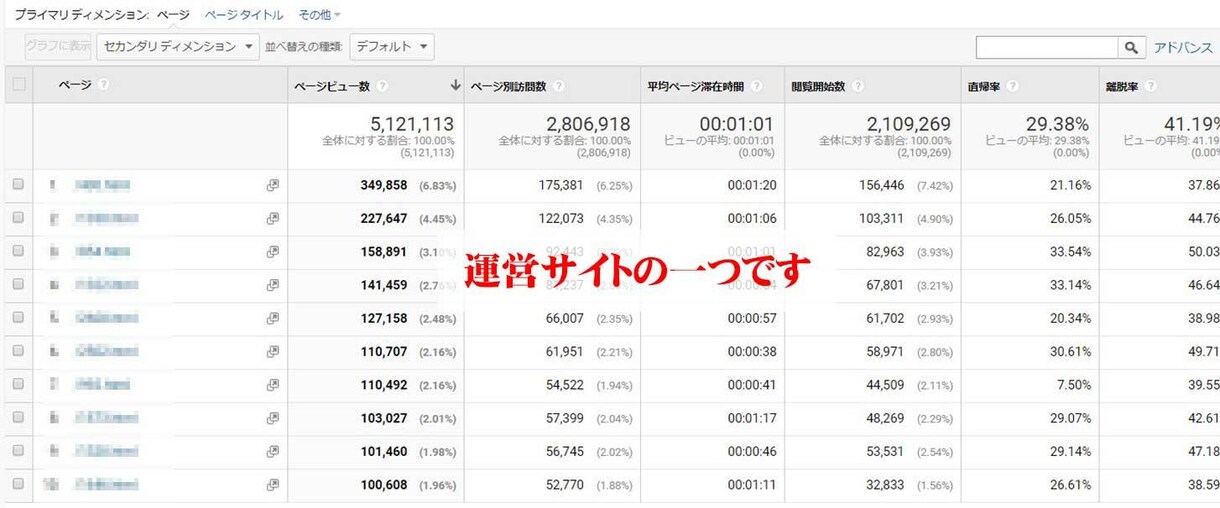
Task: Open page in new window for 227,647 row
Action: click(x=272, y=218)
